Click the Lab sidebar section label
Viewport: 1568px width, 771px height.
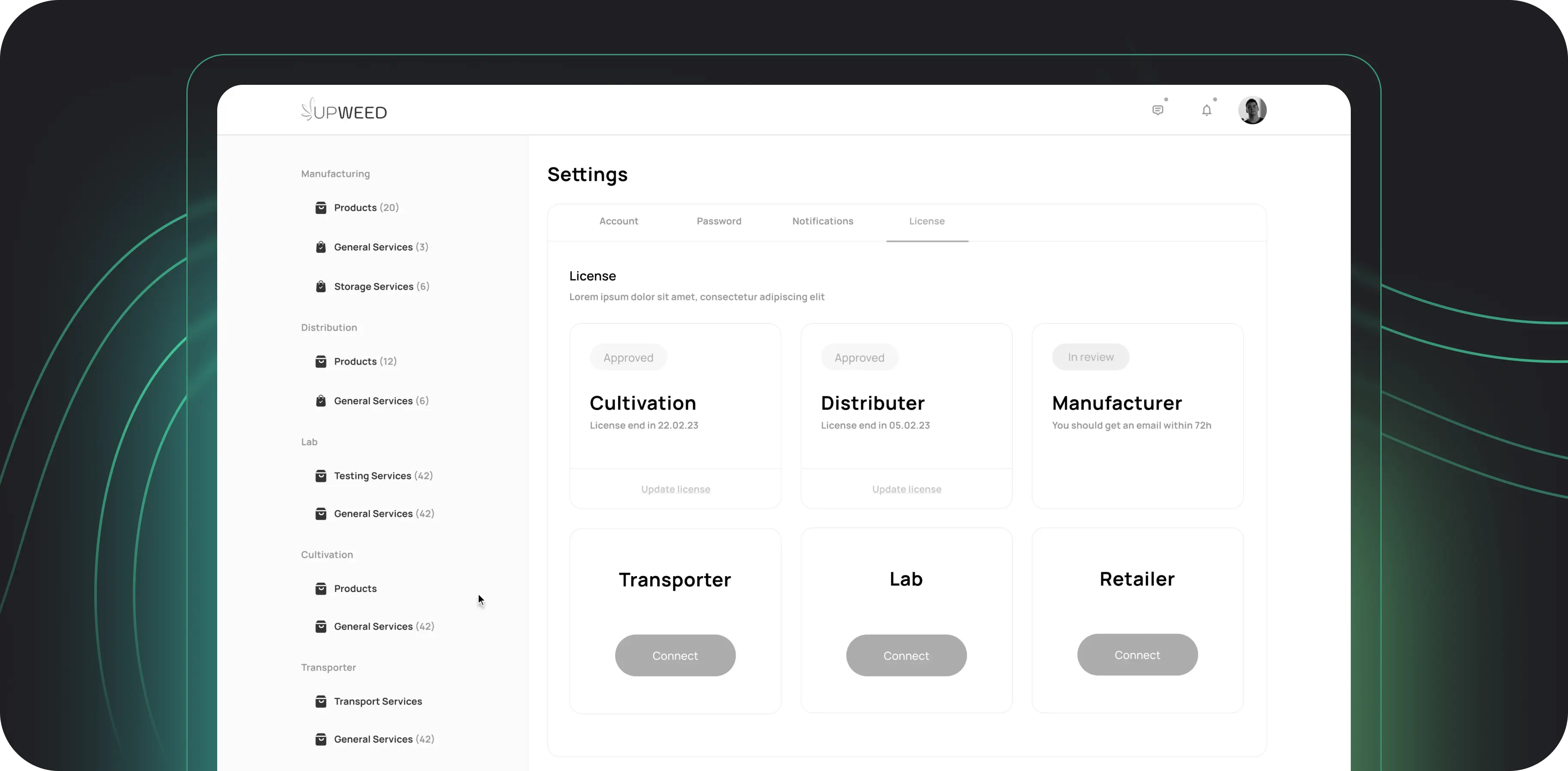tap(308, 442)
